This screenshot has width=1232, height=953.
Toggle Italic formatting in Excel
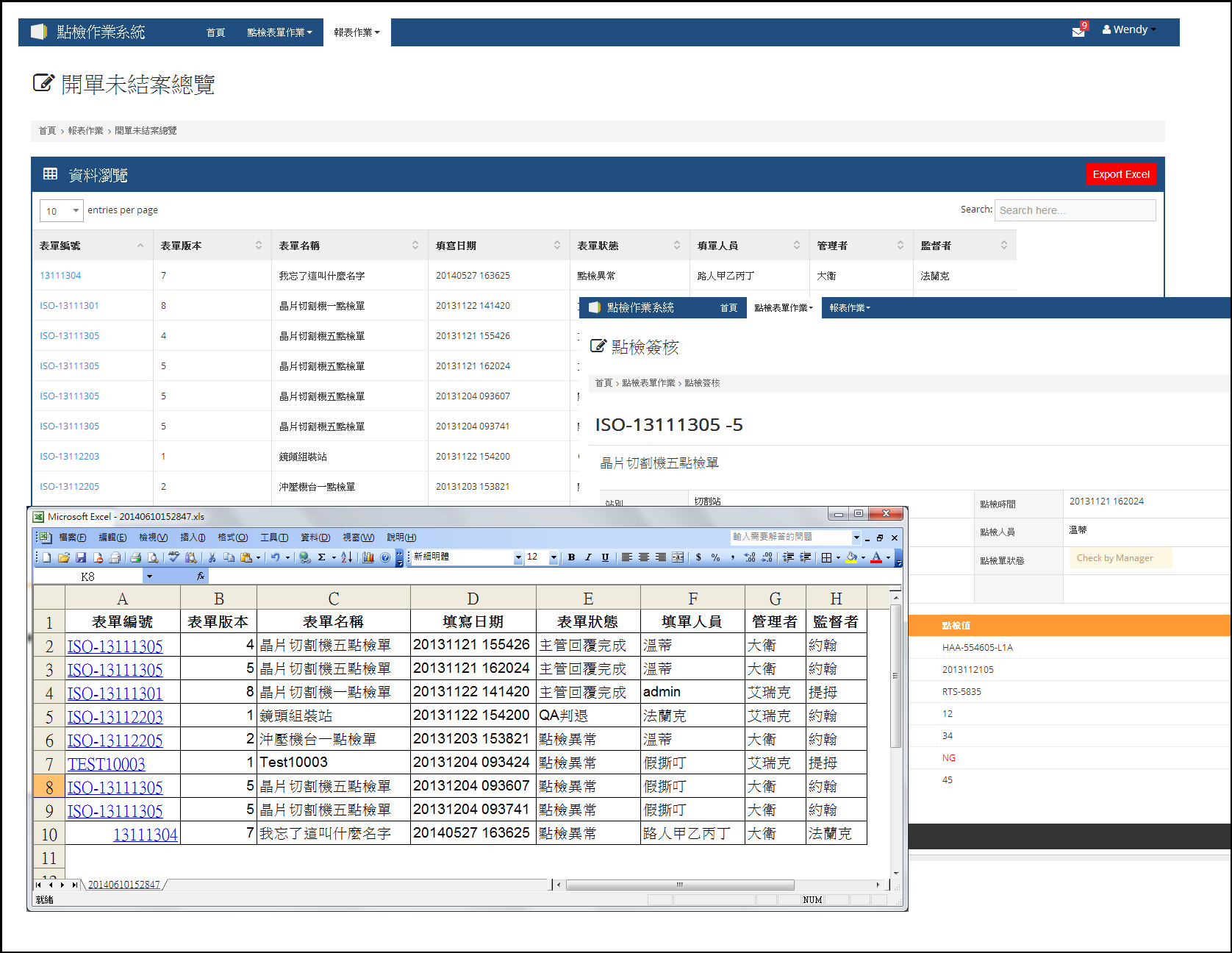click(588, 557)
